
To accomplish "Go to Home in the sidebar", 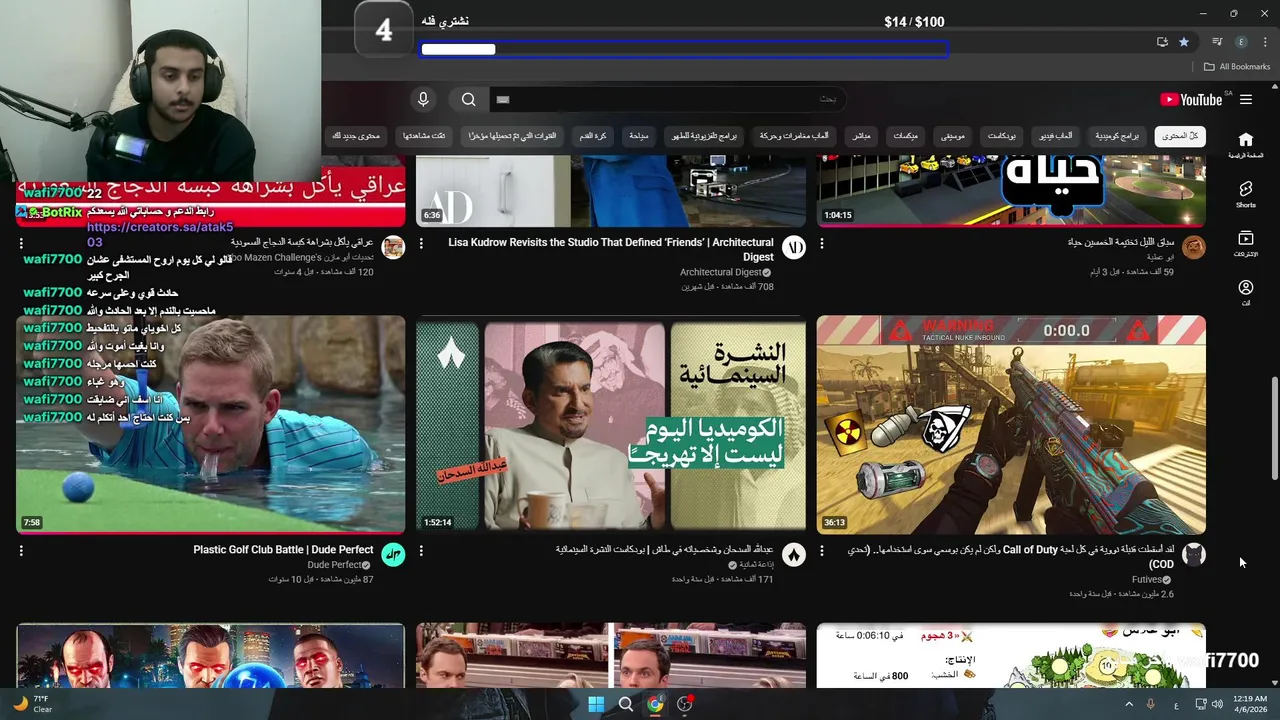I will [1245, 145].
